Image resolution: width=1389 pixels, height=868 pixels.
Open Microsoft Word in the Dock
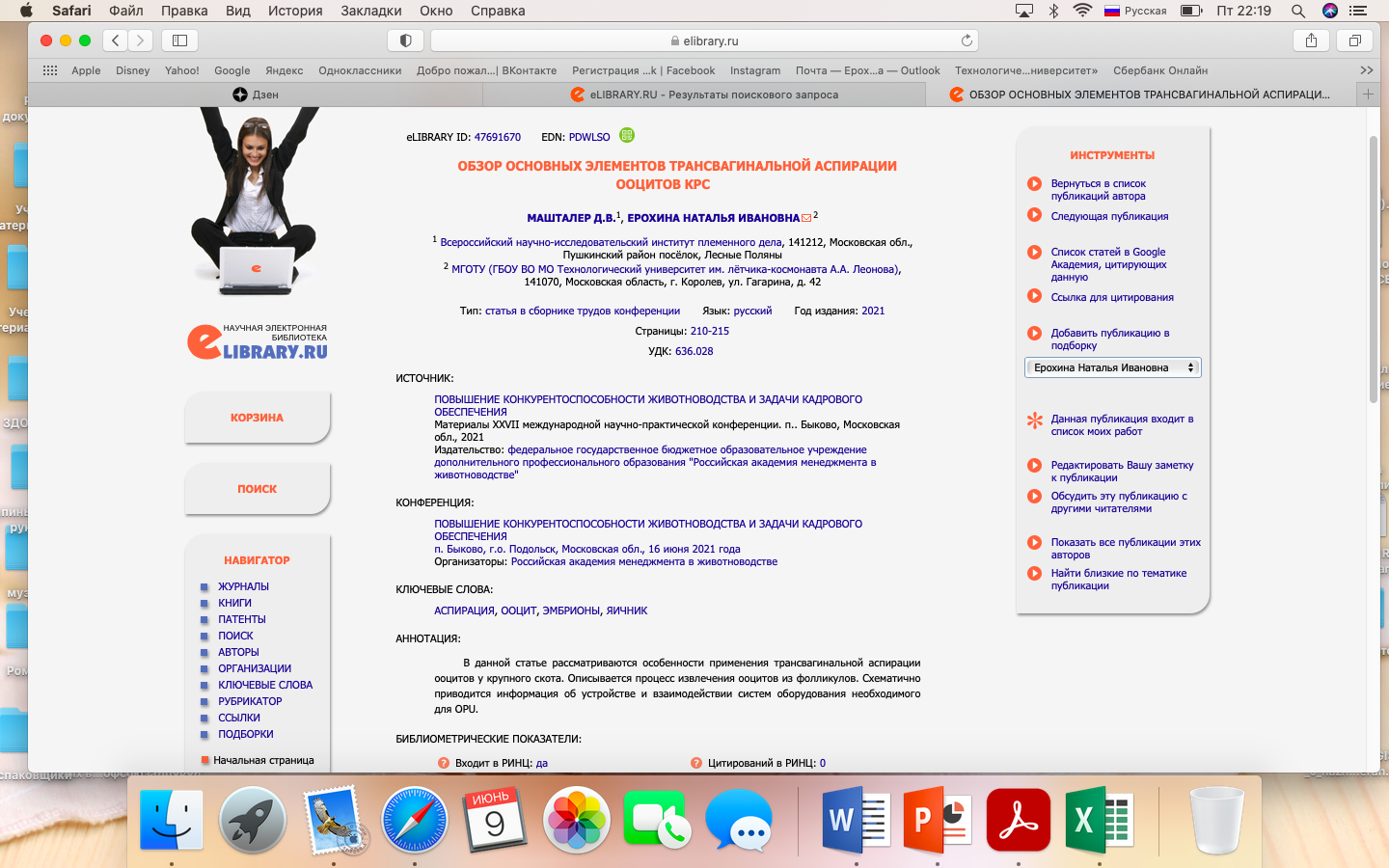857,820
